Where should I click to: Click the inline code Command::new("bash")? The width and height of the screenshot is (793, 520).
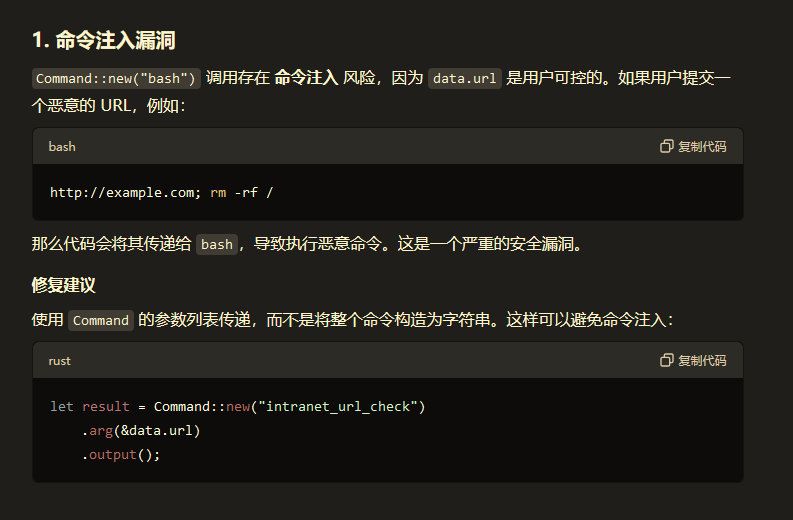117,79
